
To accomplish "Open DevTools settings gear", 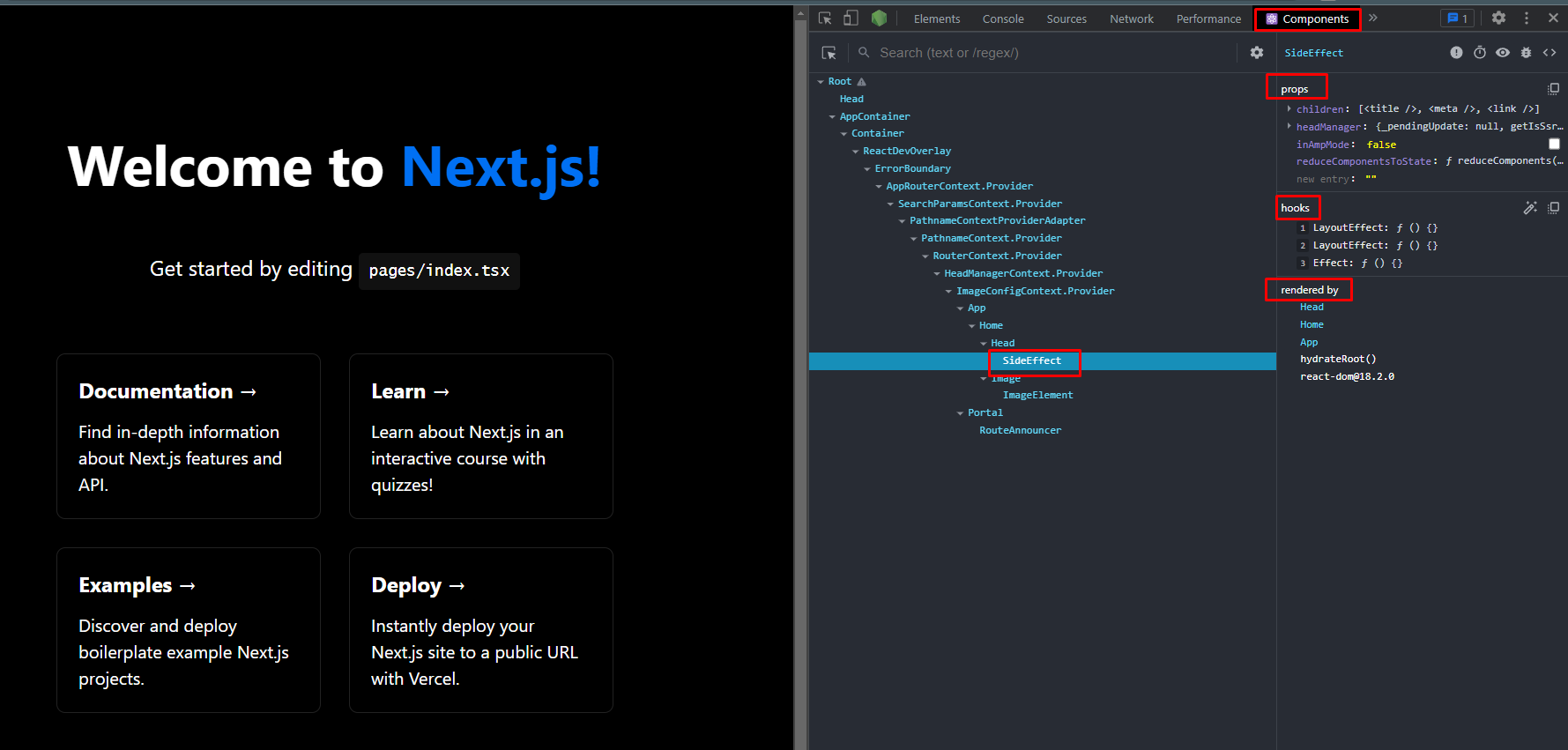I will 1498,18.
